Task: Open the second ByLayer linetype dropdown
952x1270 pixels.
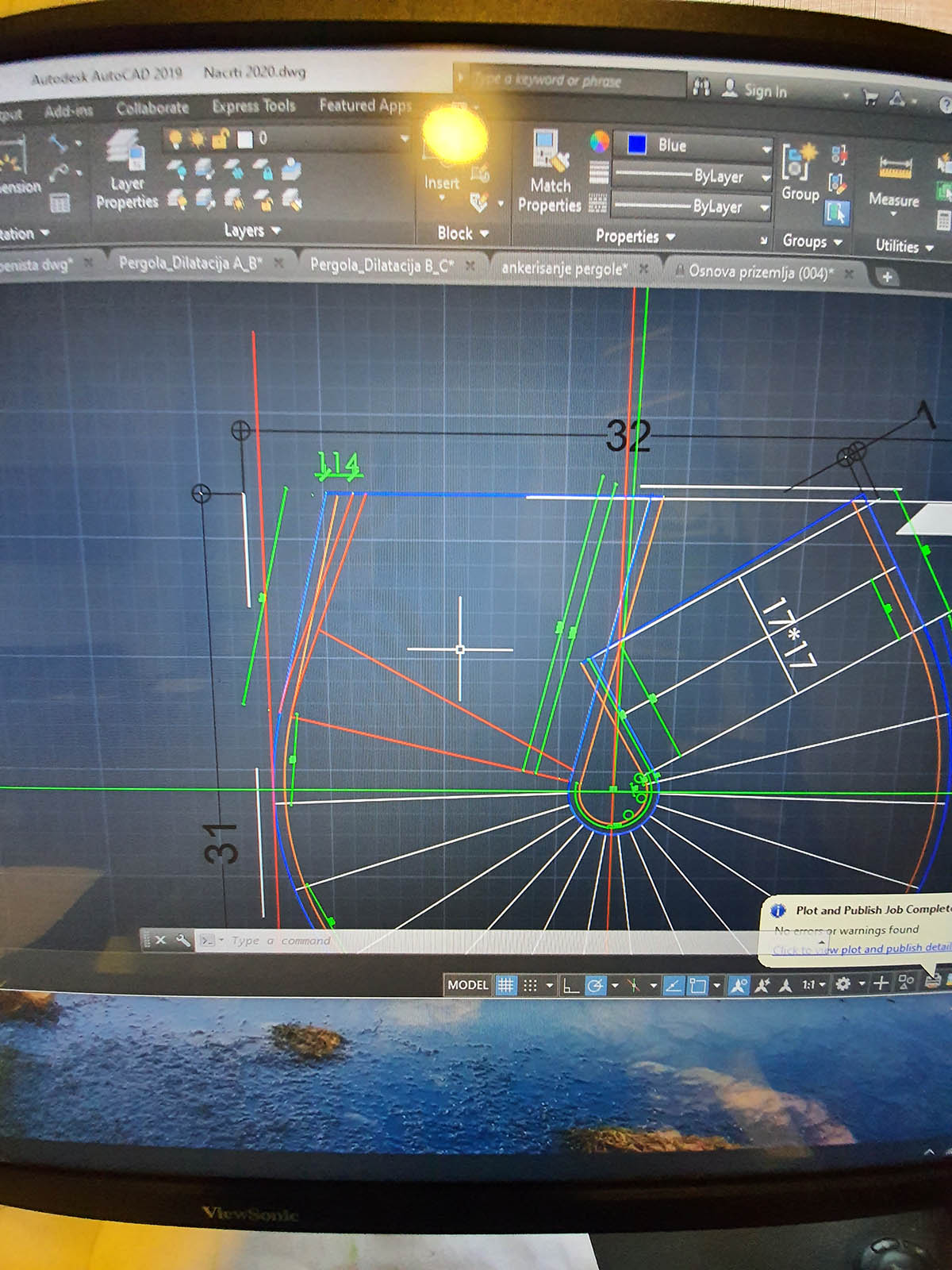Action: click(x=691, y=206)
